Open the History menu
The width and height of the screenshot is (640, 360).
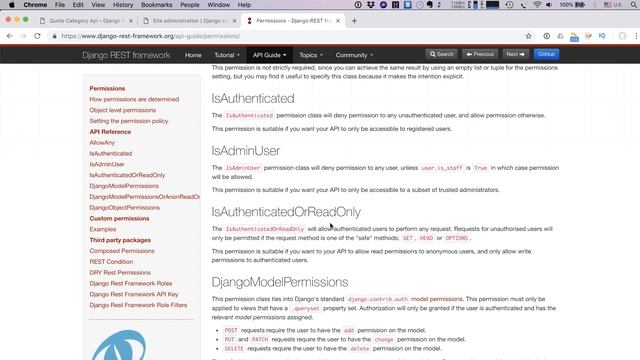tap(123, 5)
